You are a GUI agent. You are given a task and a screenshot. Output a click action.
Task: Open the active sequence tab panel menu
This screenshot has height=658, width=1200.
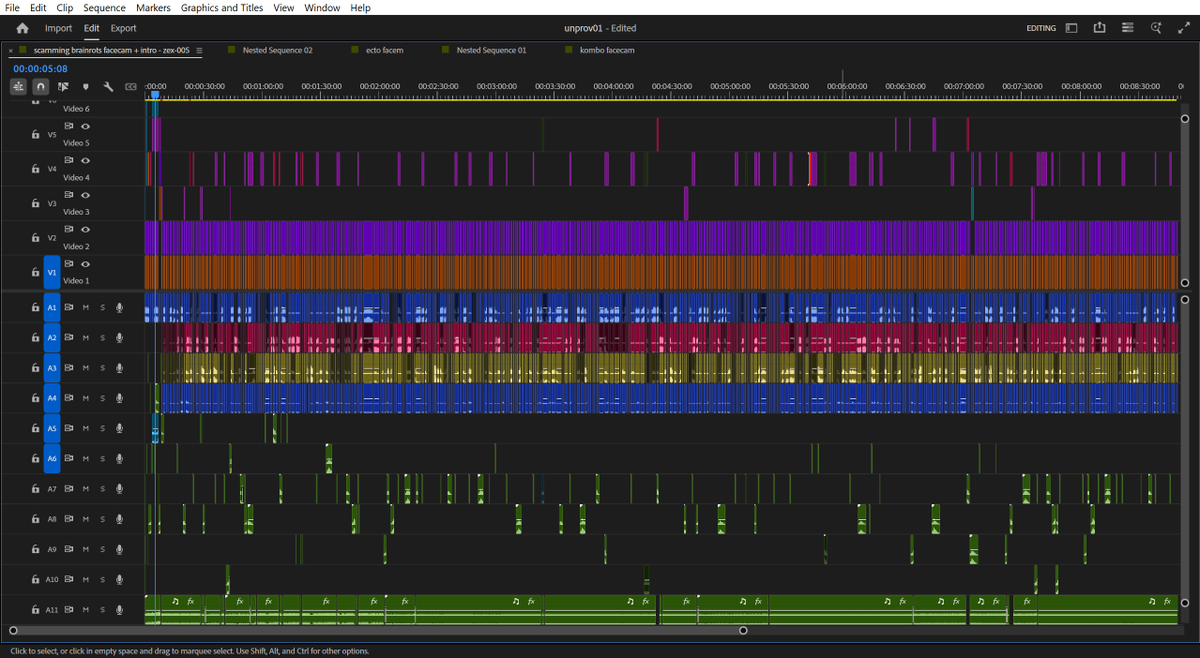click(x=199, y=50)
